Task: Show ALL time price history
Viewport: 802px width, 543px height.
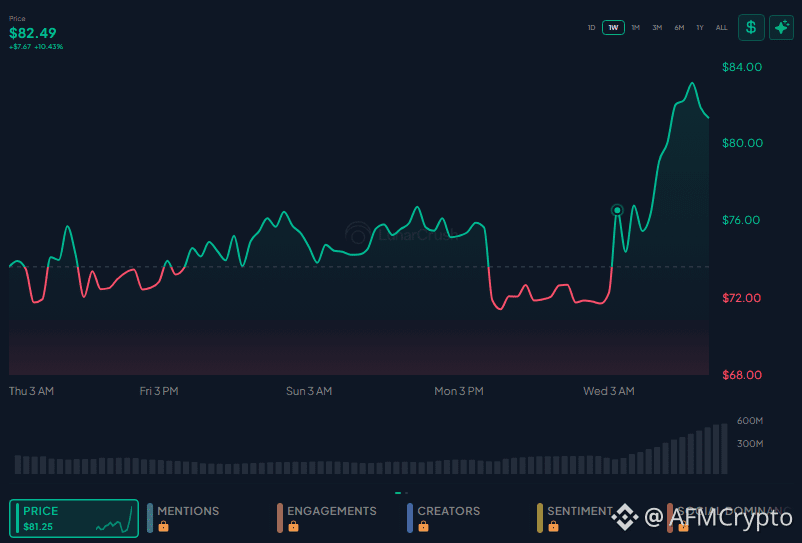Action: [721, 28]
